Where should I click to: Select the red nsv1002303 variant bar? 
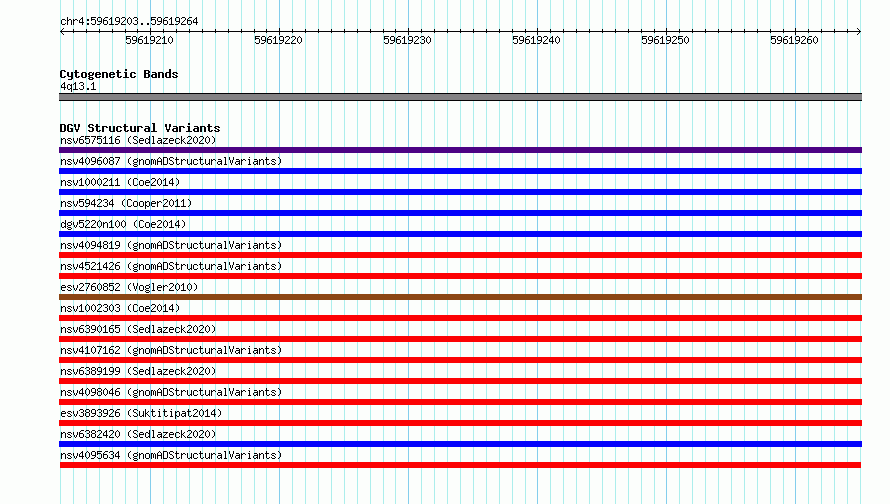coord(460,318)
